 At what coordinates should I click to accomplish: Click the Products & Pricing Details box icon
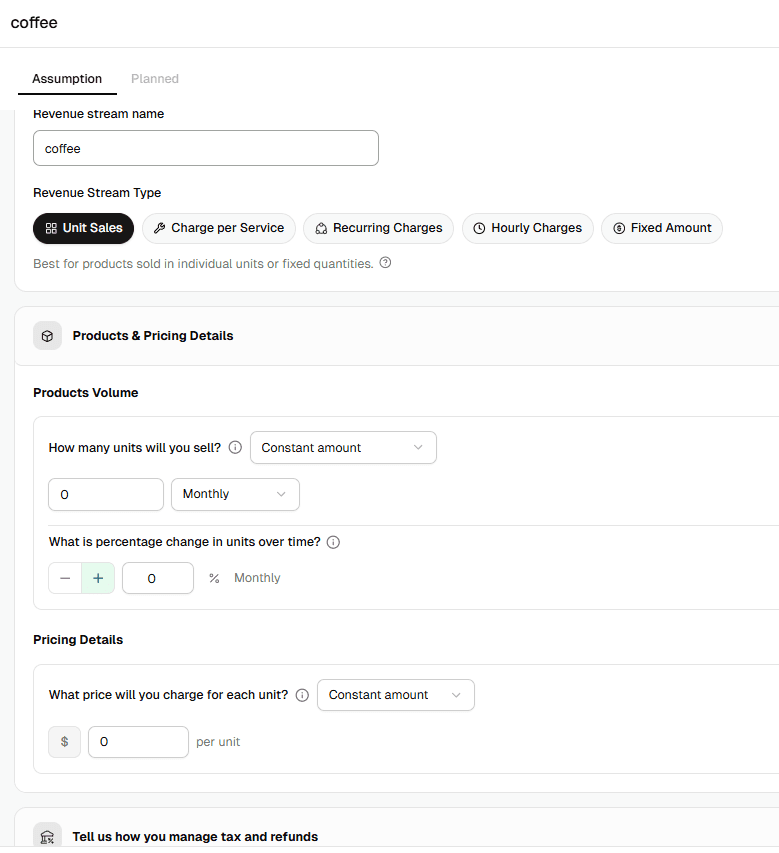point(47,336)
